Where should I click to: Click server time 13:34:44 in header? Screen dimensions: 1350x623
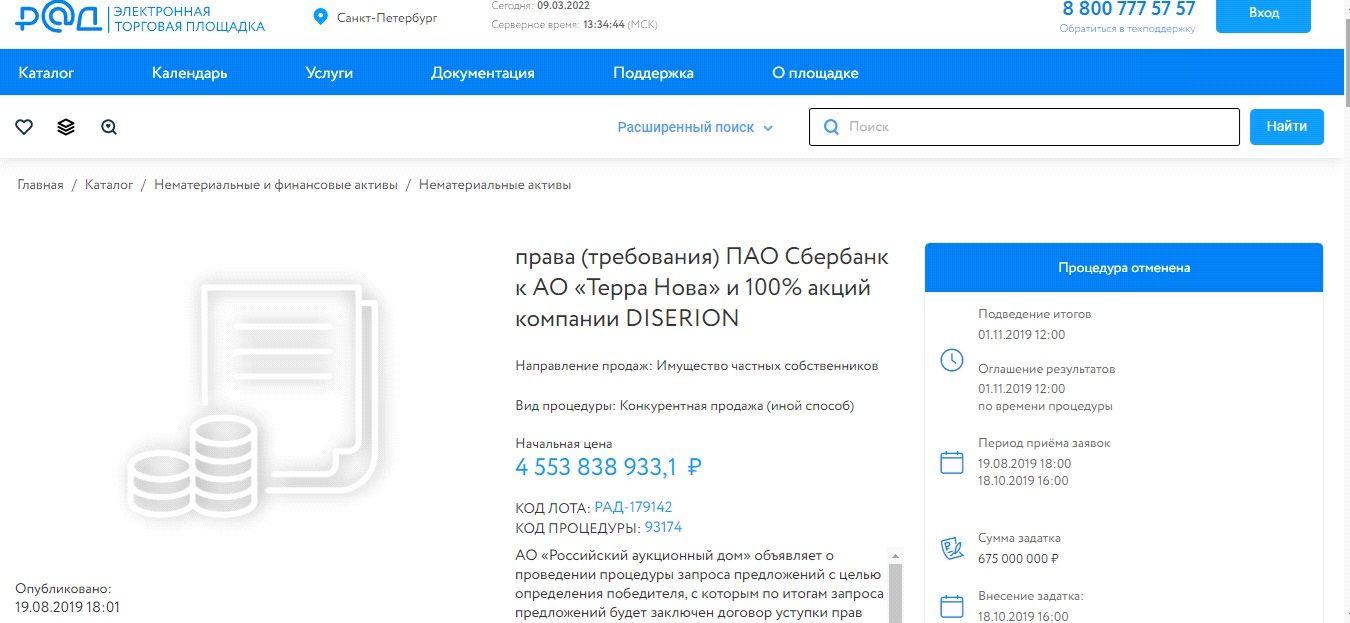pos(603,24)
